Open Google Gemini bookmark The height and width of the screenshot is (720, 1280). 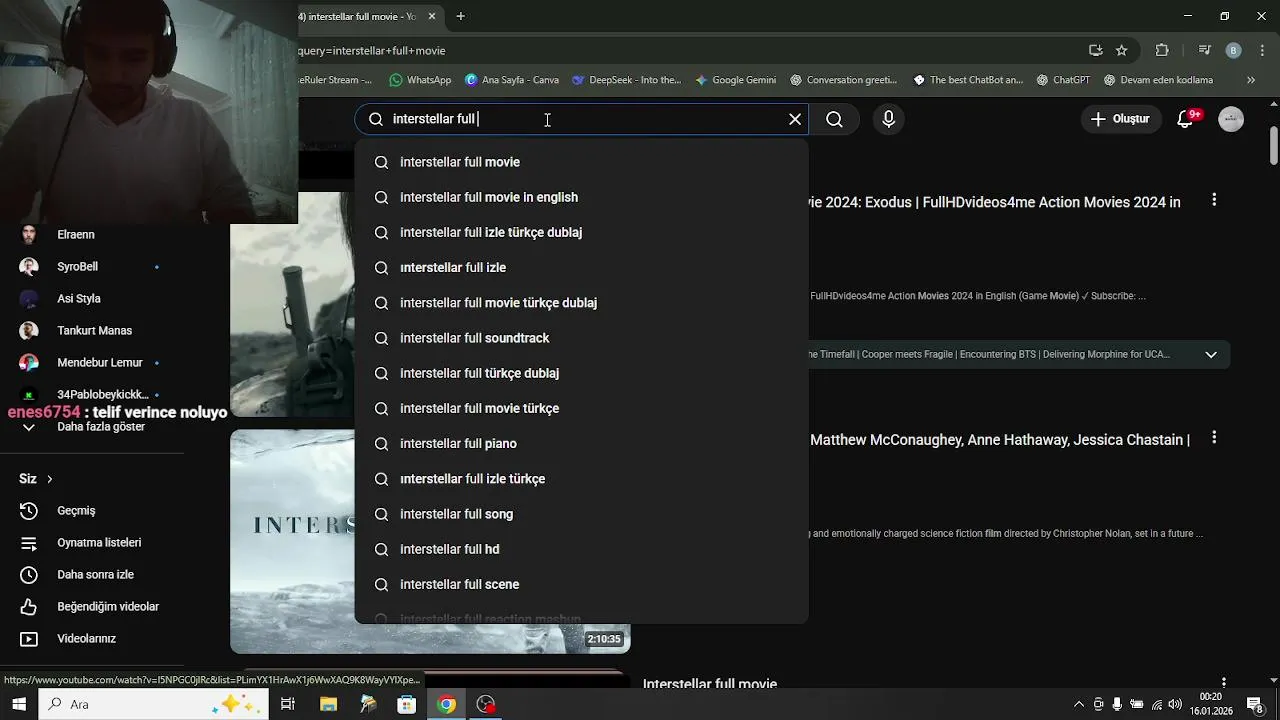pos(735,80)
